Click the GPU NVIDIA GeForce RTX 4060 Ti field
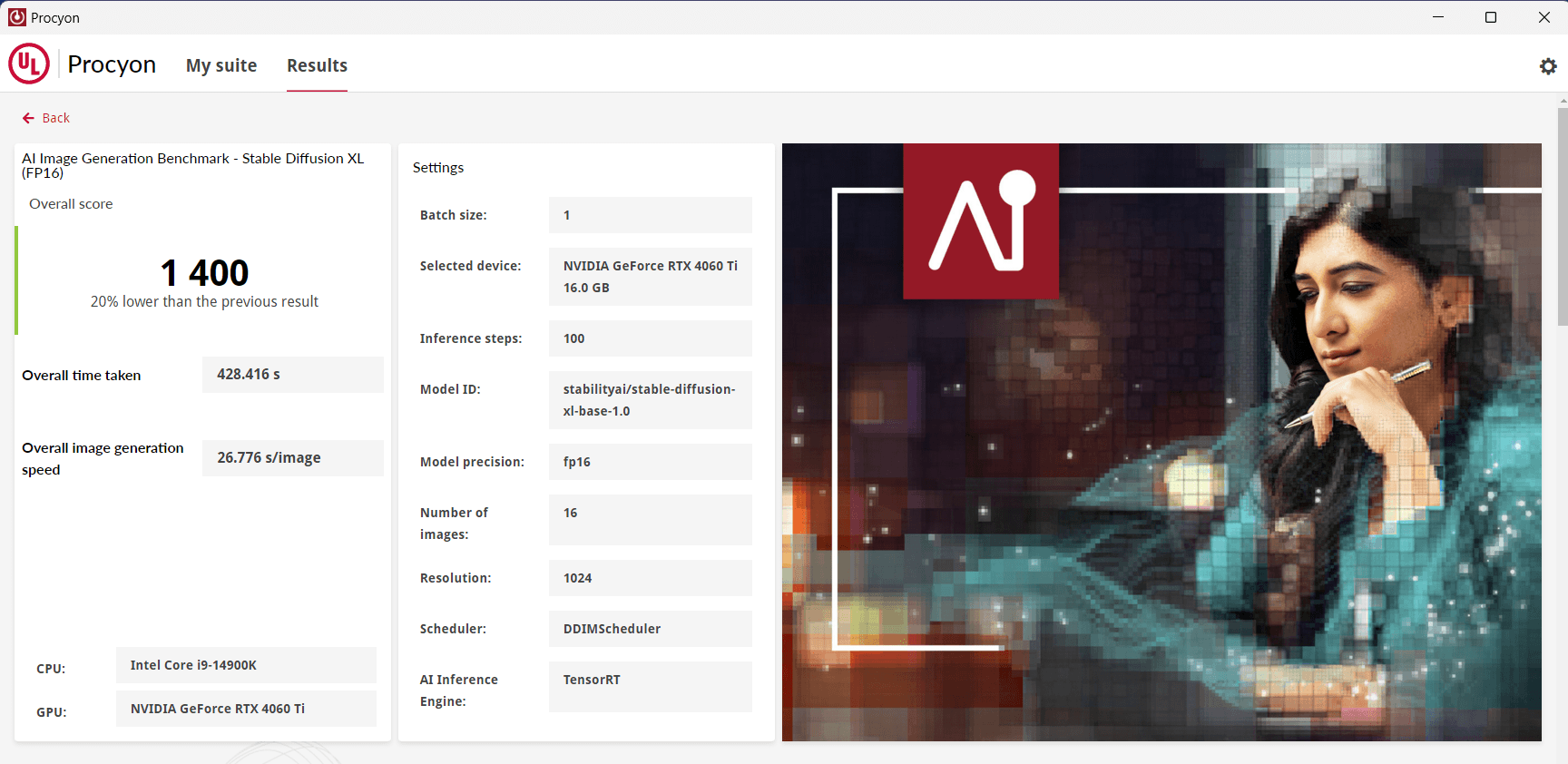The width and height of the screenshot is (1568, 764). pyautogui.click(x=246, y=709)
